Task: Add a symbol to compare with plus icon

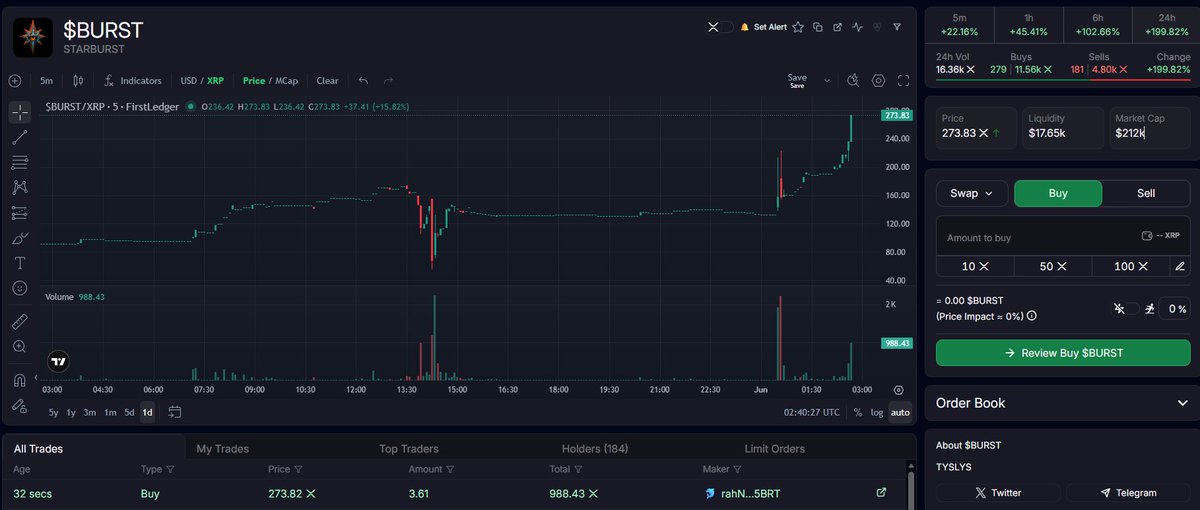Action: (14, 81)
